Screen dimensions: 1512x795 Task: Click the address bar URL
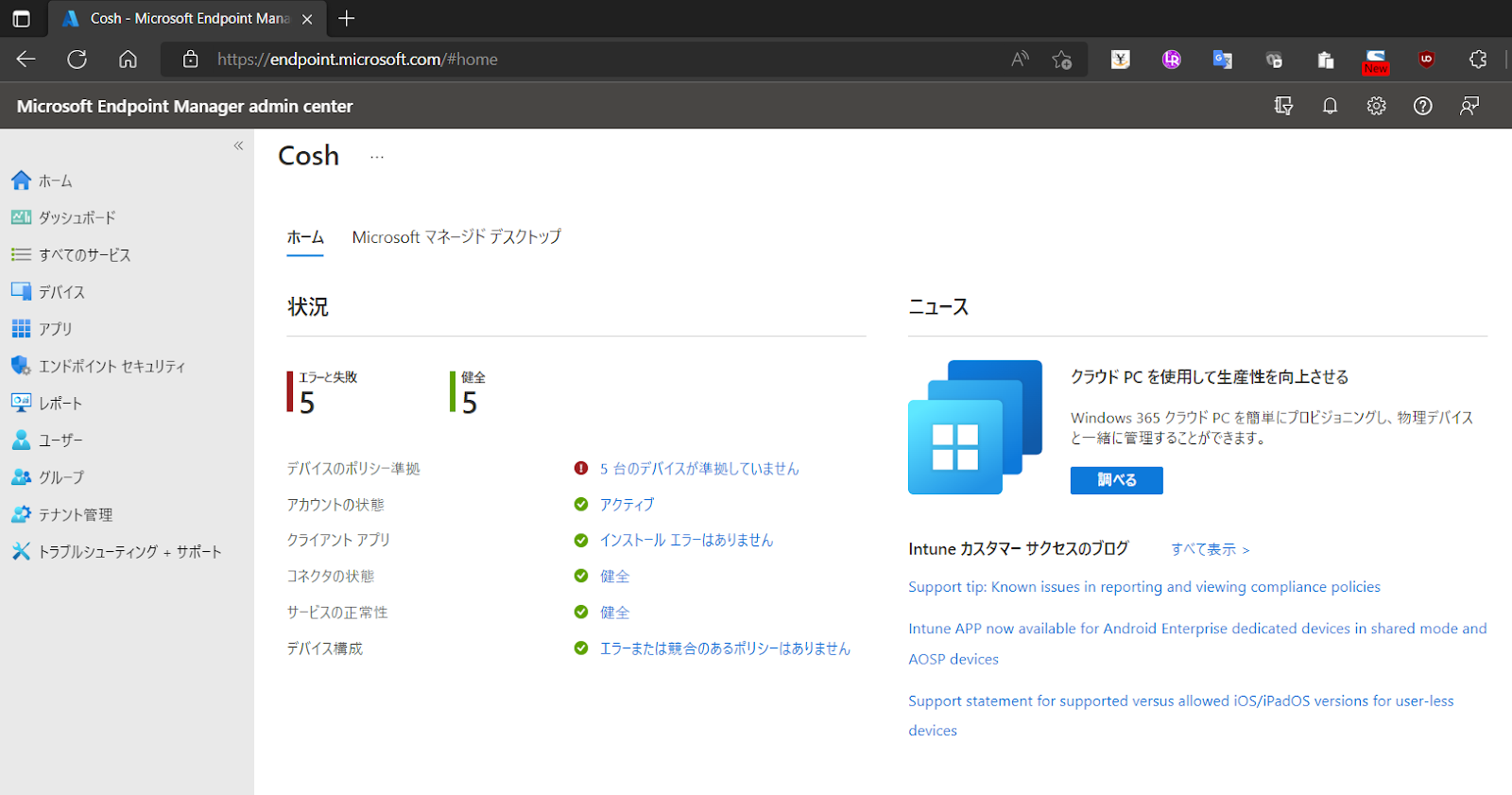click(x=357, y=59)
